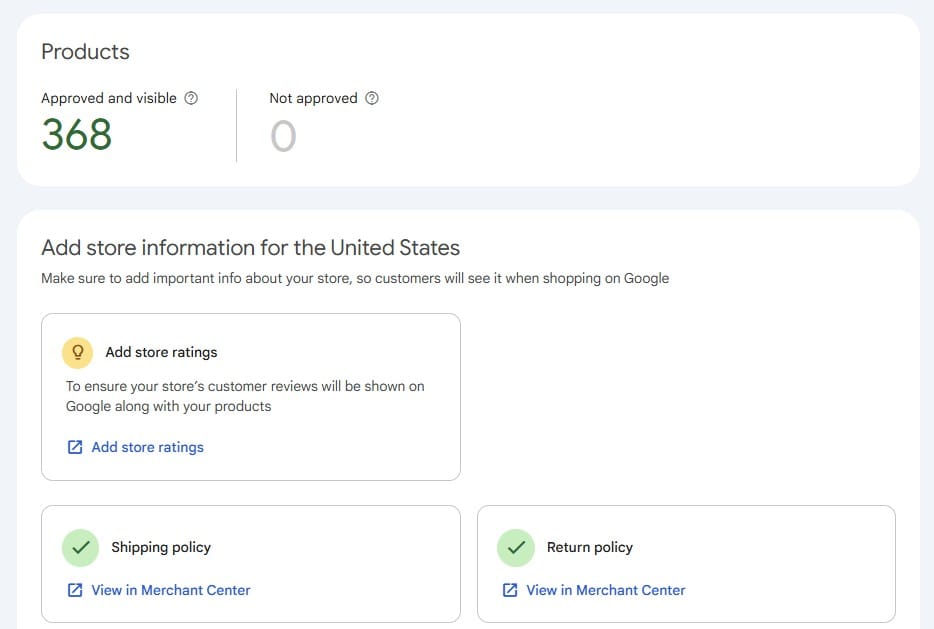Click the Add store information heading
The image size is (934, 629).
251,248
